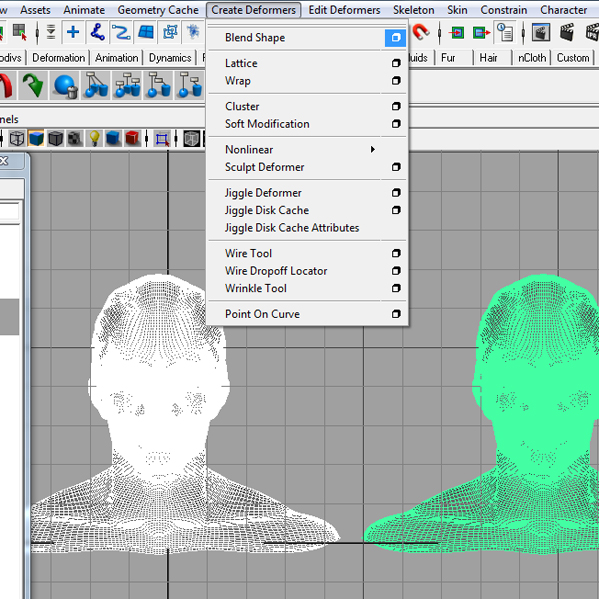
Task: Click the blue plus snap icon
Action: point(73,32)
